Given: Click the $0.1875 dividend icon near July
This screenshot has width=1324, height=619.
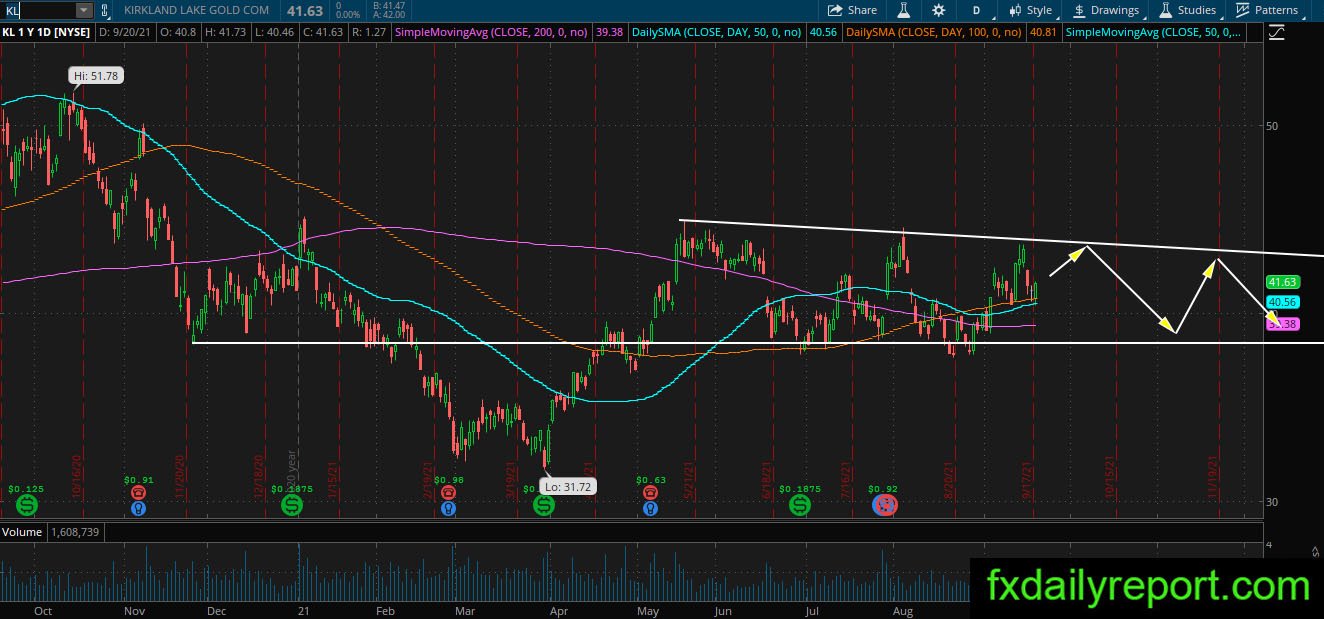Looking at the screenshot, I should (x=800, y=506).
